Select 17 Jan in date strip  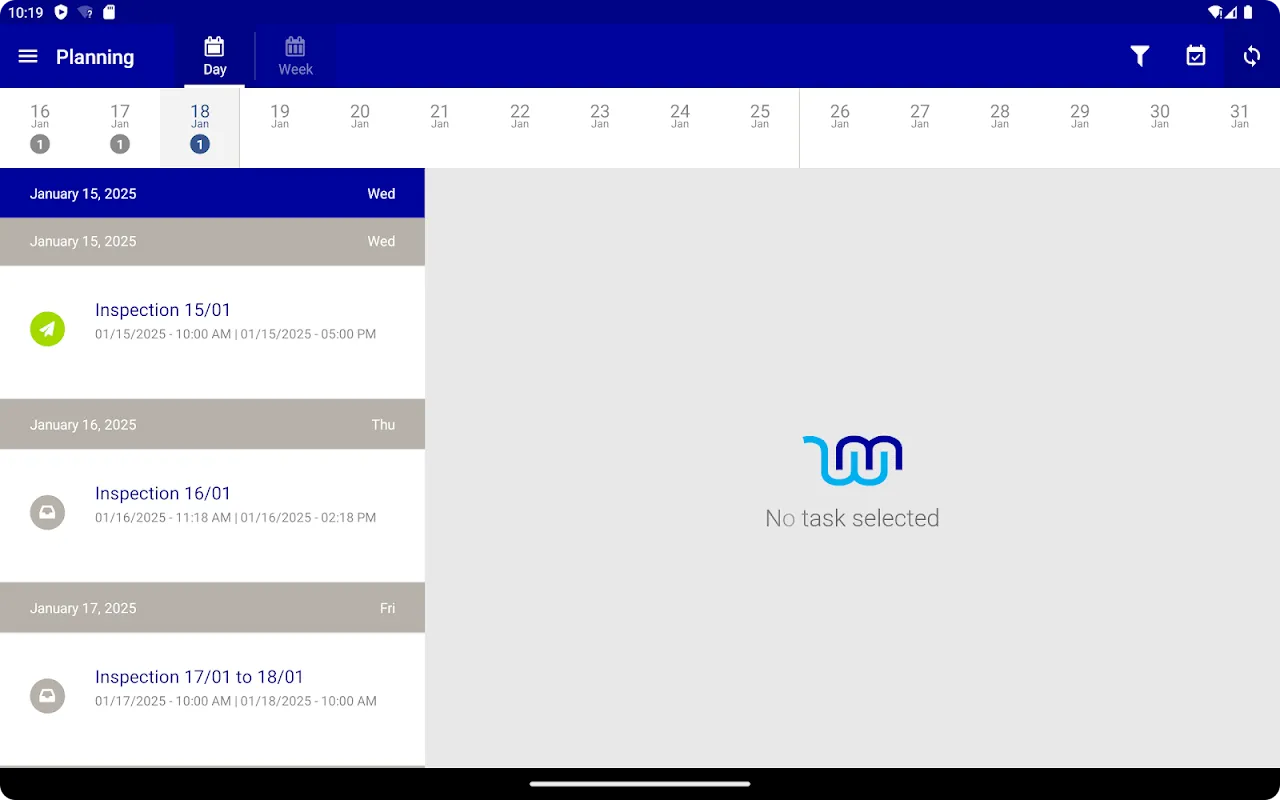point(120,128)
